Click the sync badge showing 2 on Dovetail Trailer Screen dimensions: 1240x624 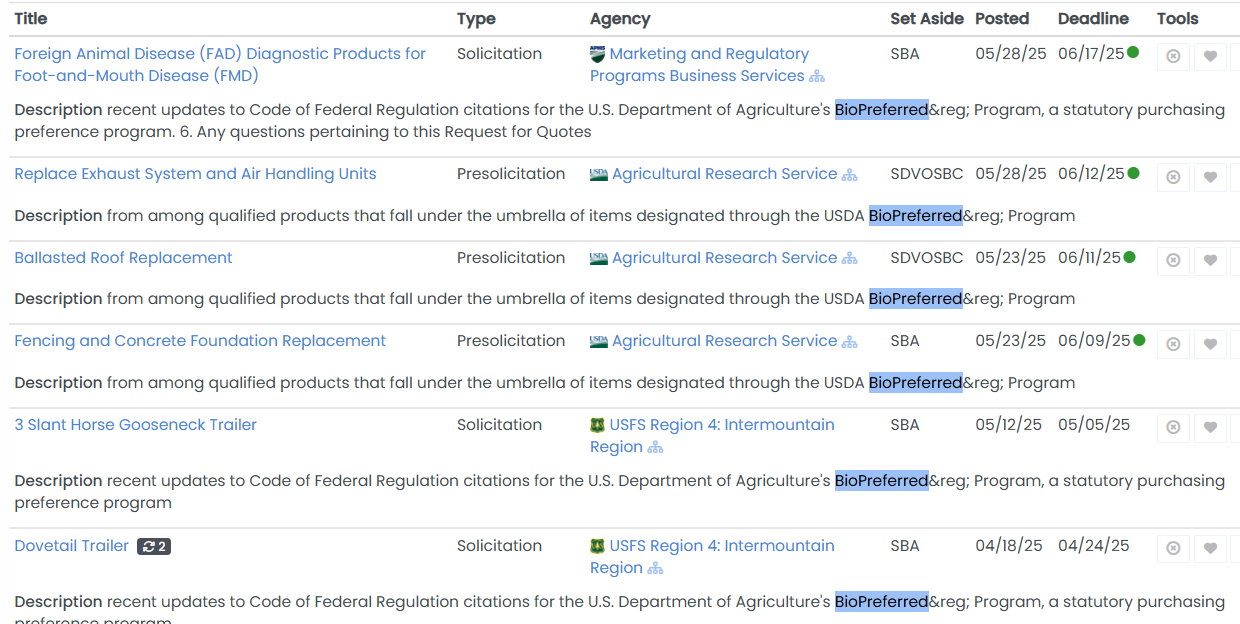pyautogui.click(x=153, y=546)
